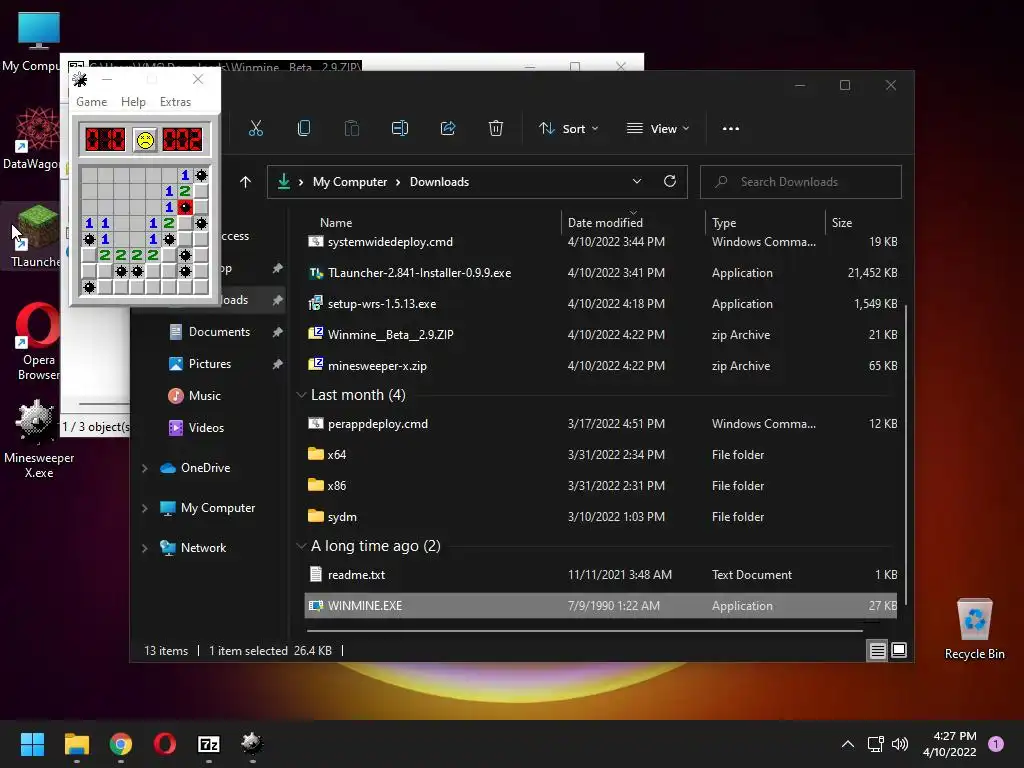Open the Game menu in Minesweeper

(x=91, y=102)
